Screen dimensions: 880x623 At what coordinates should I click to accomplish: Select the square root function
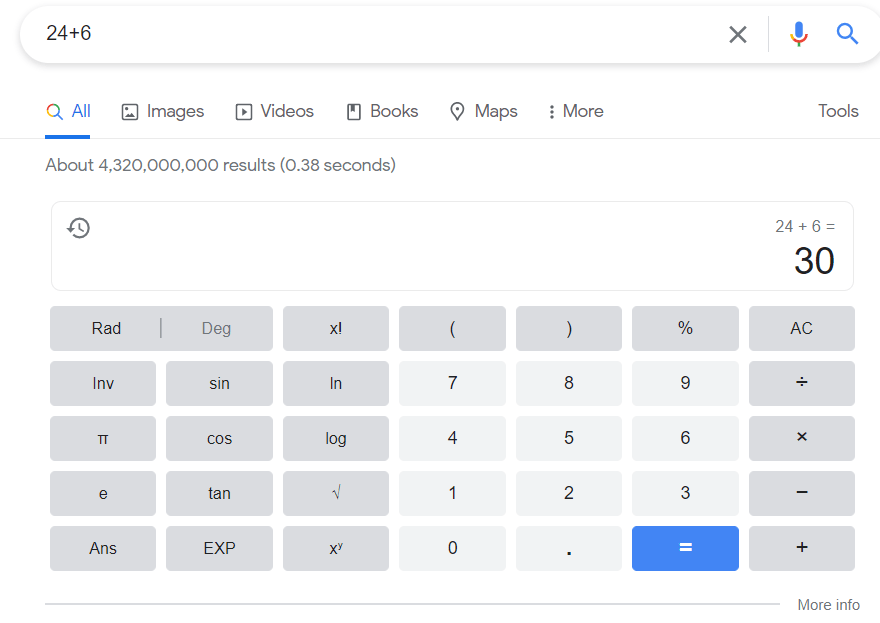coord(335,493)
